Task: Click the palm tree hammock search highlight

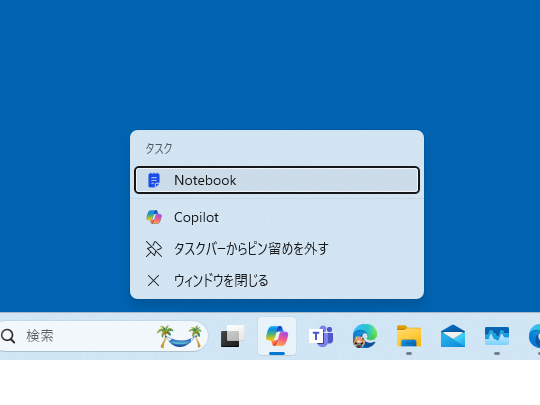Action: click(179, 336)
